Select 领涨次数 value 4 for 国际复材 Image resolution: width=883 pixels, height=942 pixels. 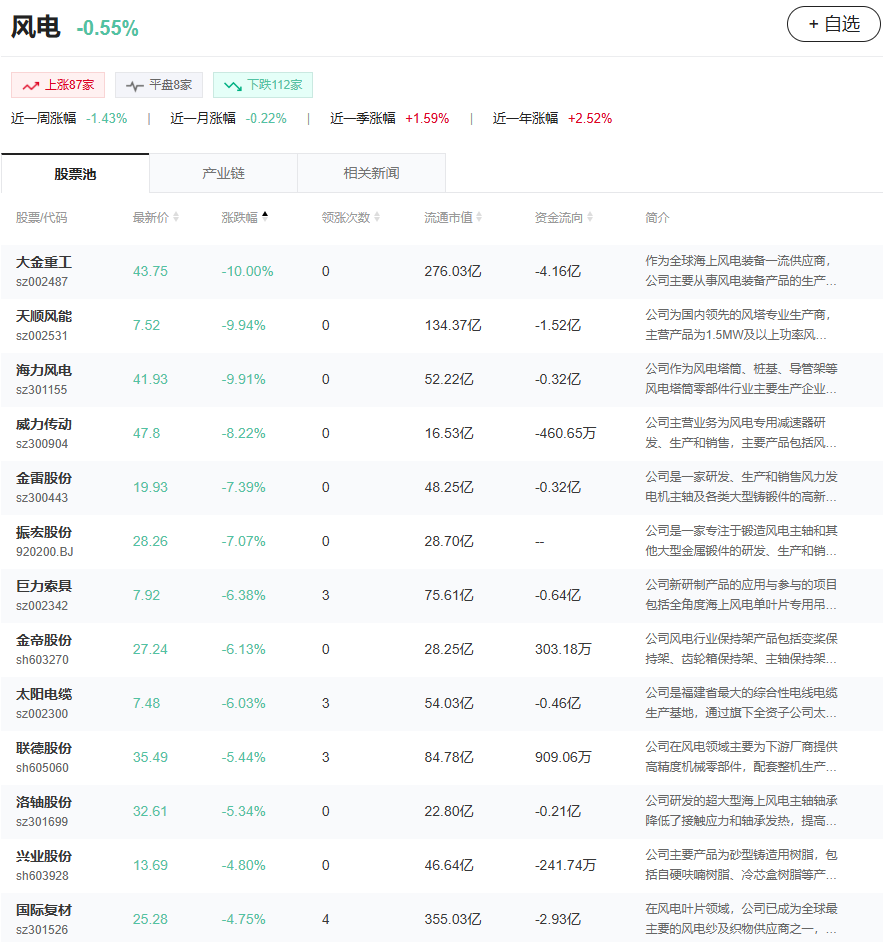click(x=326, y=919)
